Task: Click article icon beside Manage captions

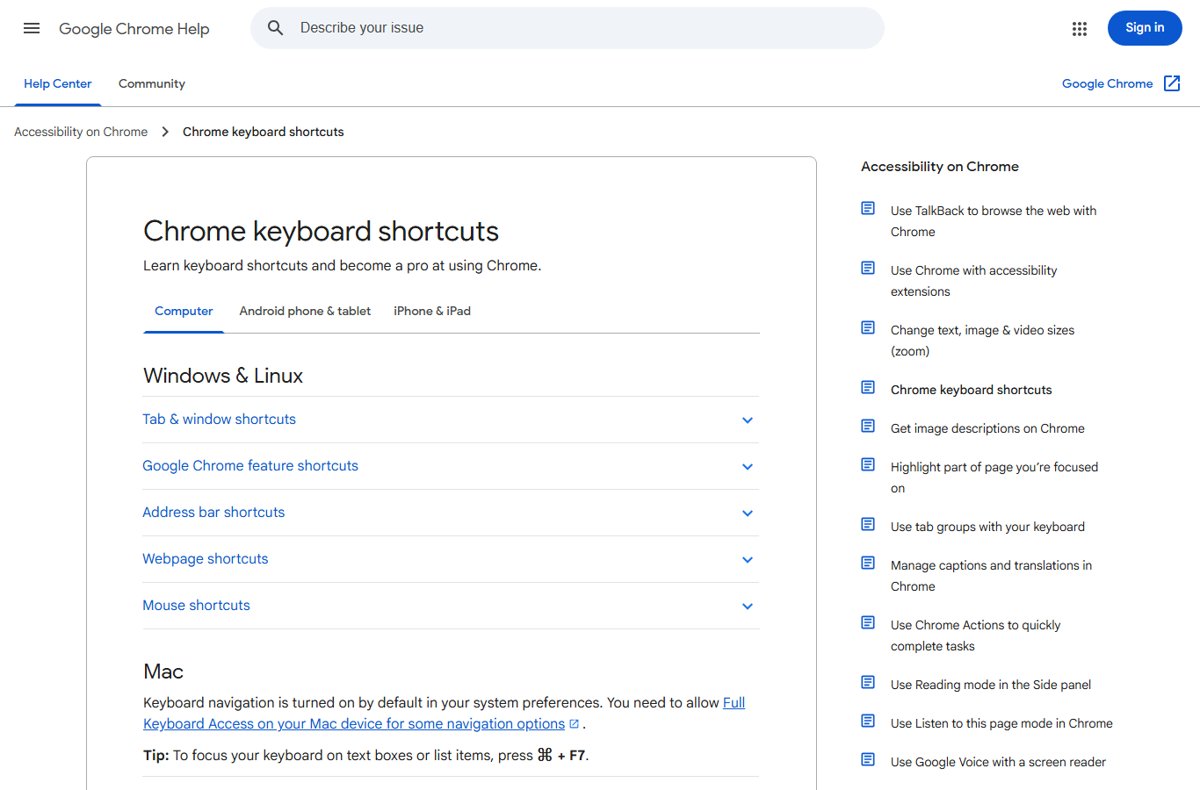Action: coord(868,563)
